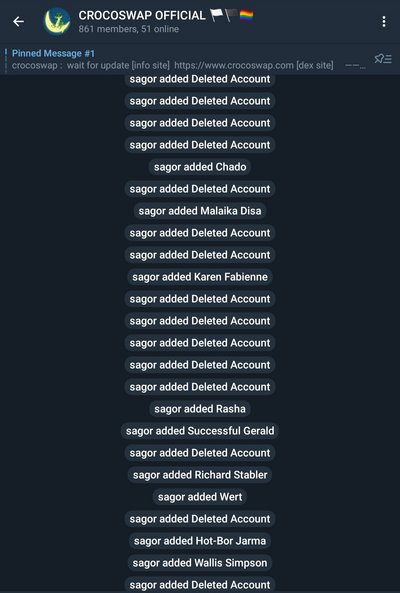Open the three-dot options menu
Viewport: 400px width, 593px height.
coord(384,22)
